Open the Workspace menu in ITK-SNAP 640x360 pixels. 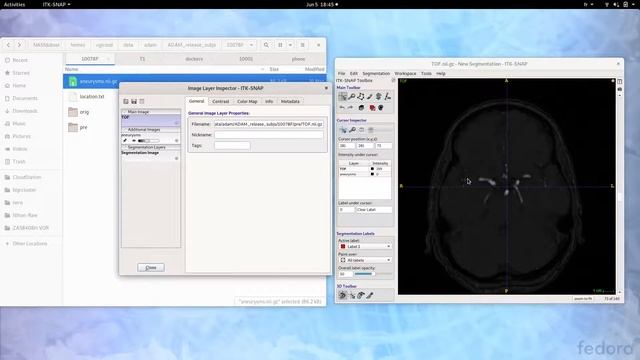coord(405,73)
